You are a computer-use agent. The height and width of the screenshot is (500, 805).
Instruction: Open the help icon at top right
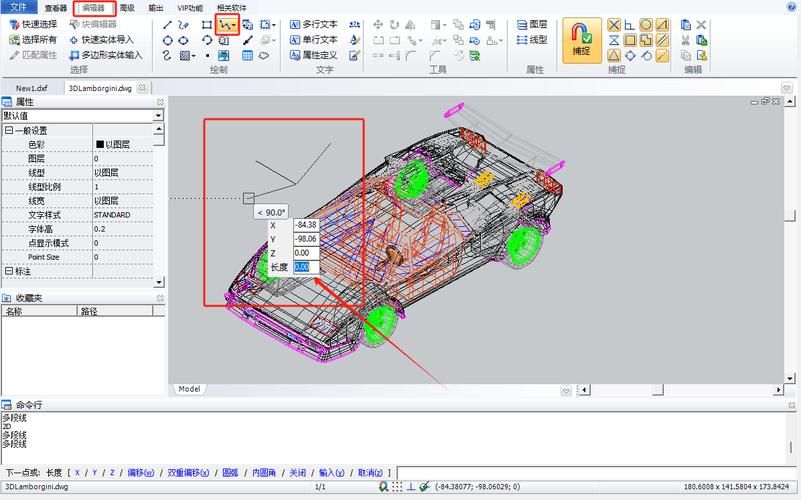click(791, 7)
